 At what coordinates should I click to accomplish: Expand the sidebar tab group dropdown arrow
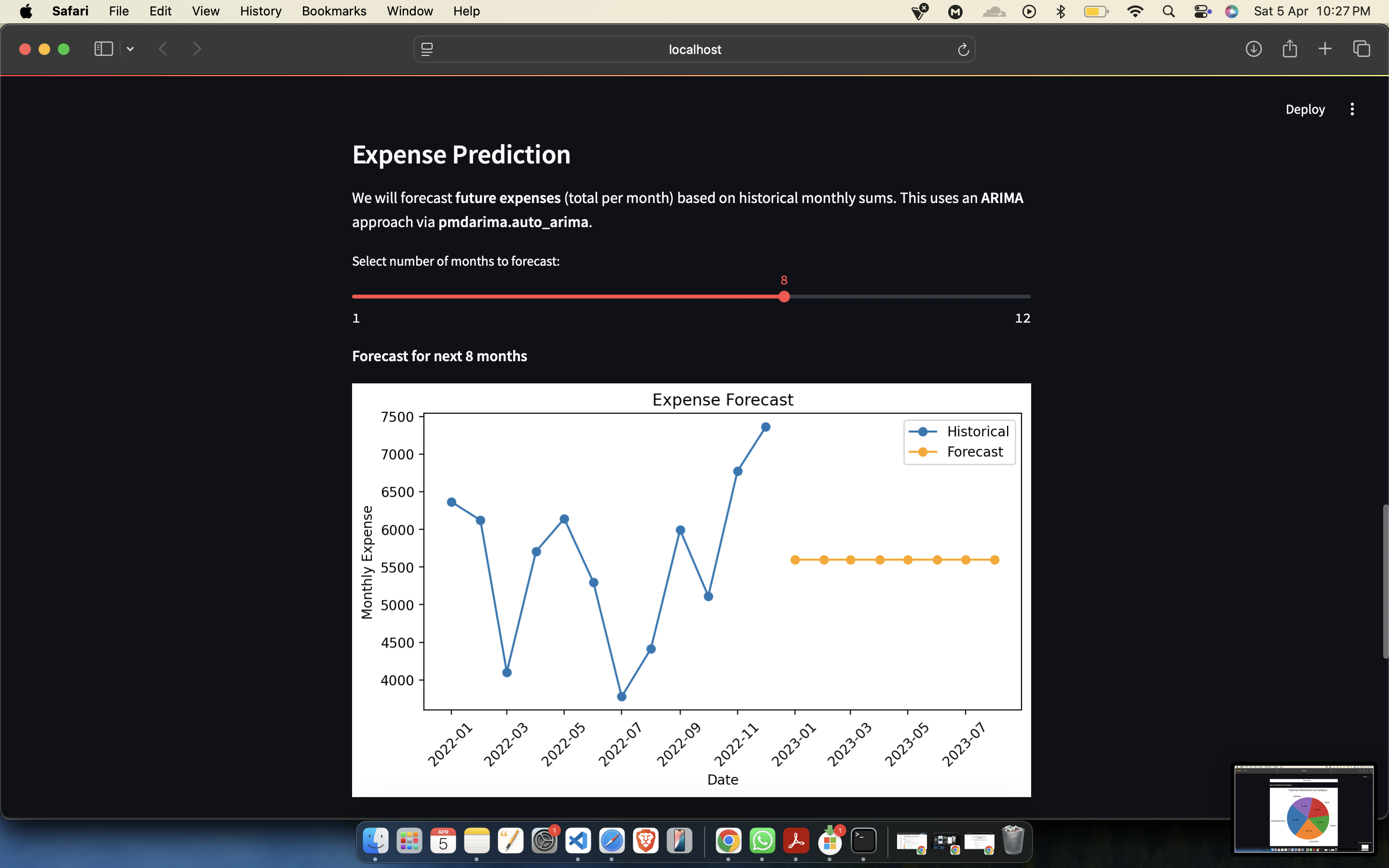[x=130, y=49]
